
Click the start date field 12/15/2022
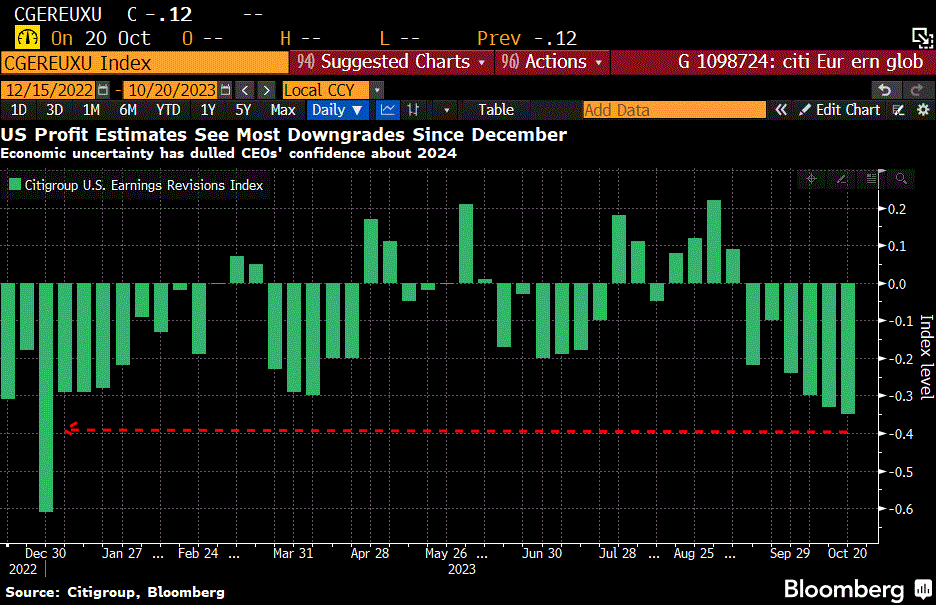(49, 90)
